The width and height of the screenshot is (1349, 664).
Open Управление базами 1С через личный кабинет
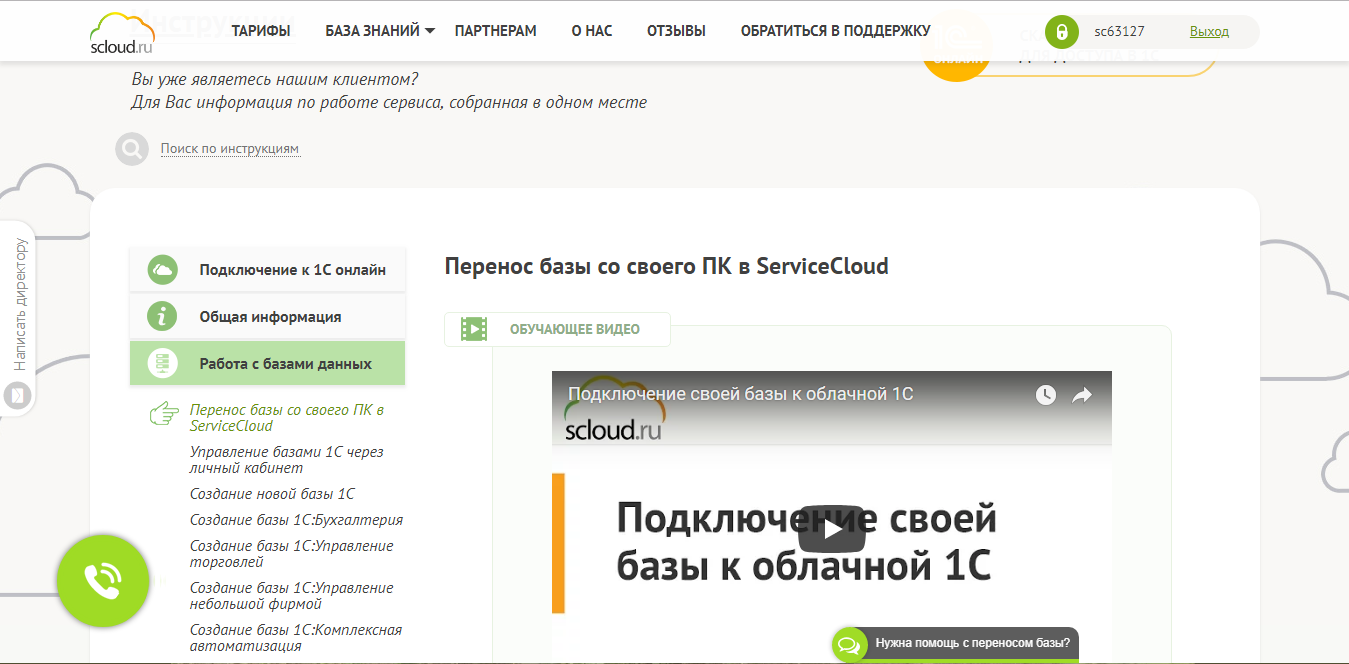click(286, 460)
